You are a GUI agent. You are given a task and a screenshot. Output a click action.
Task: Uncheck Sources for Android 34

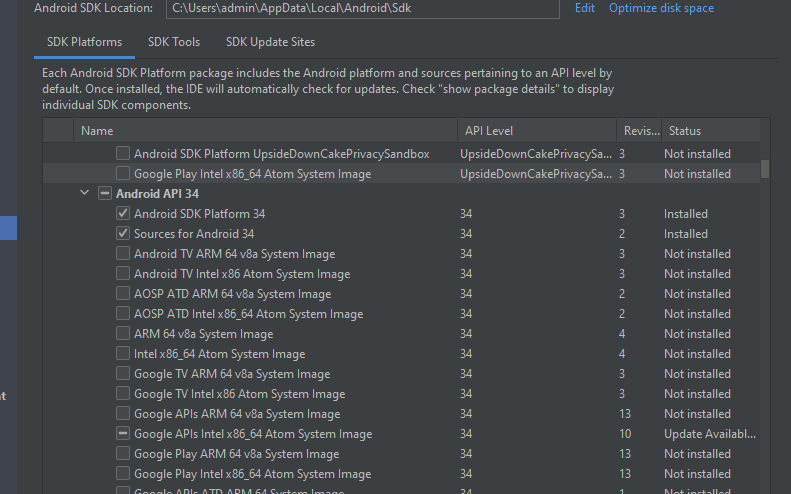123,234
